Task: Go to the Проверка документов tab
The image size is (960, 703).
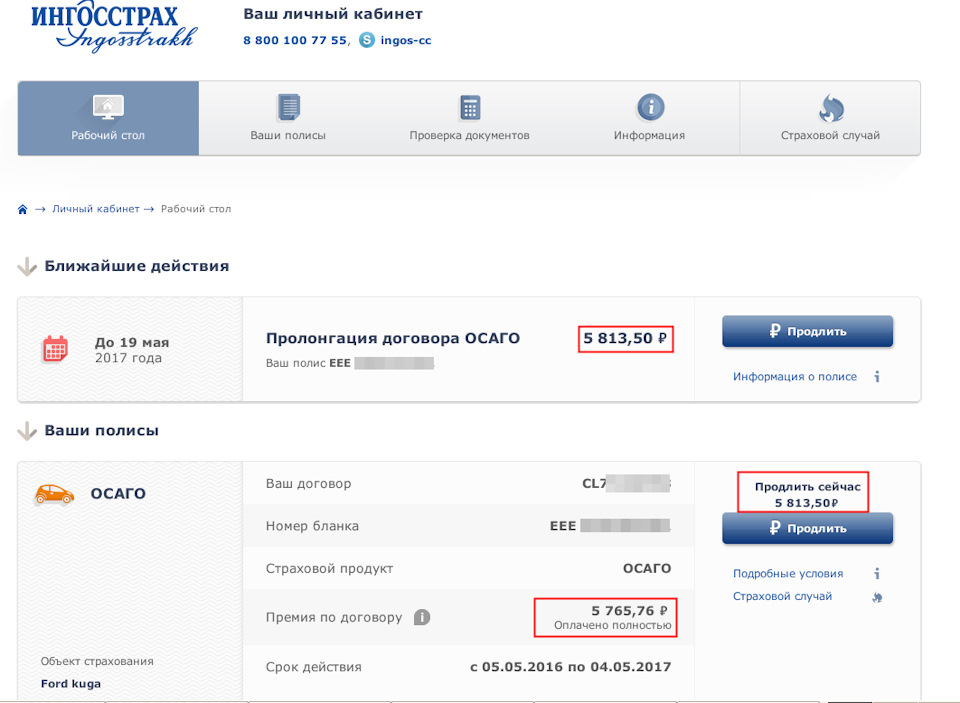Action: click(x=470, y=118)
